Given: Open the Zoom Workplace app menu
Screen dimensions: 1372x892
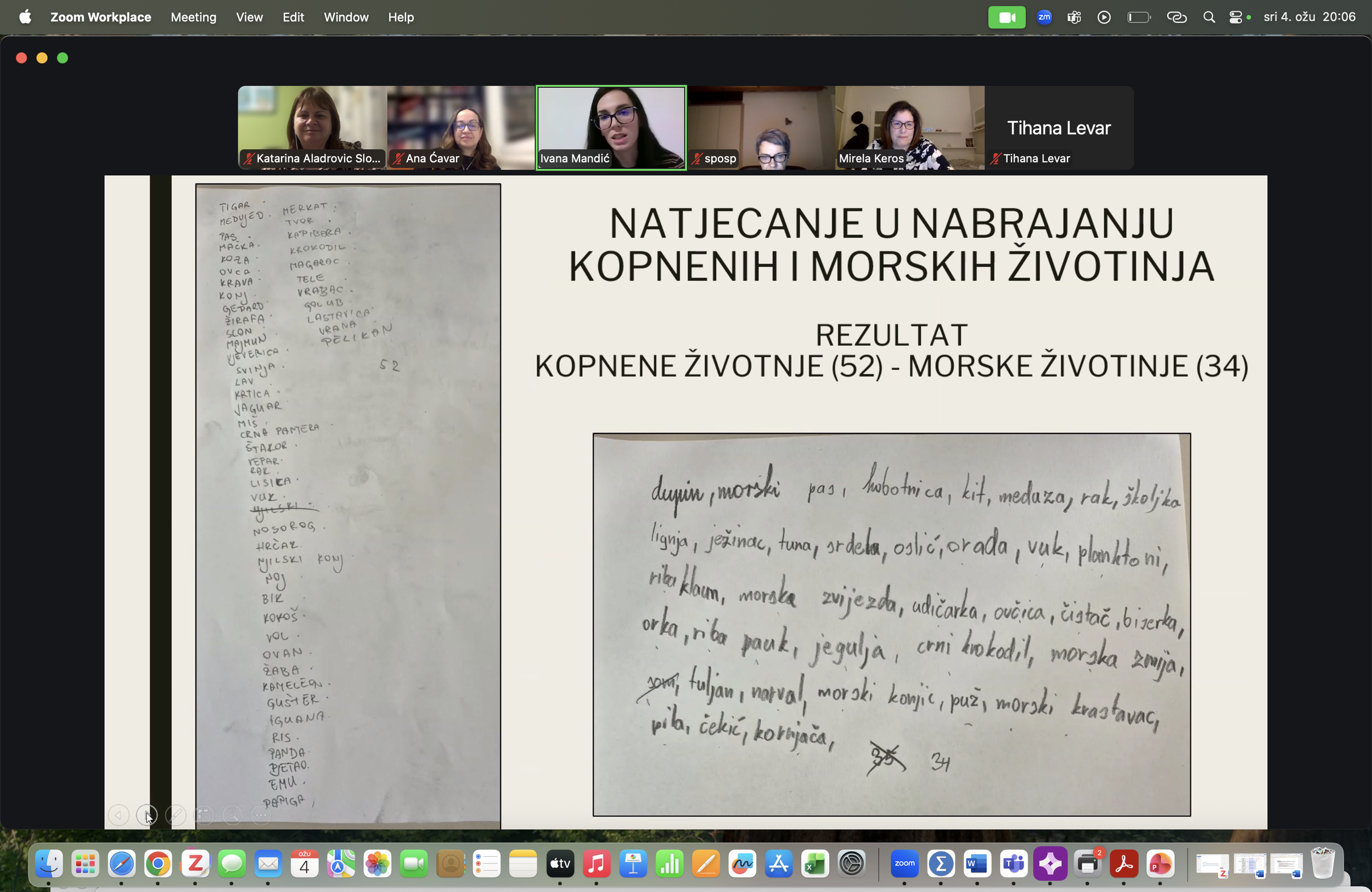Looking at the screenshot, I should 101,18.
